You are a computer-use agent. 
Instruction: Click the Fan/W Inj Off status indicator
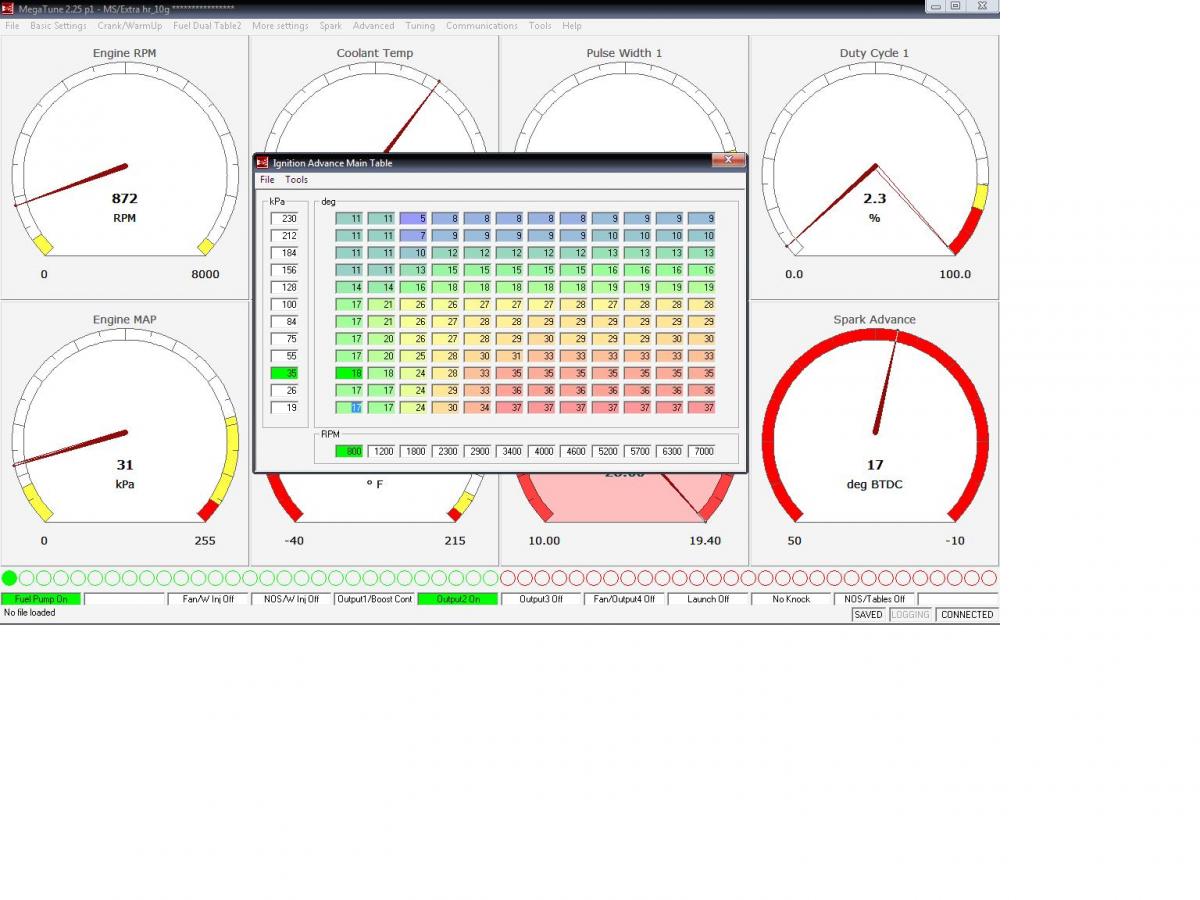pos(208,599)
